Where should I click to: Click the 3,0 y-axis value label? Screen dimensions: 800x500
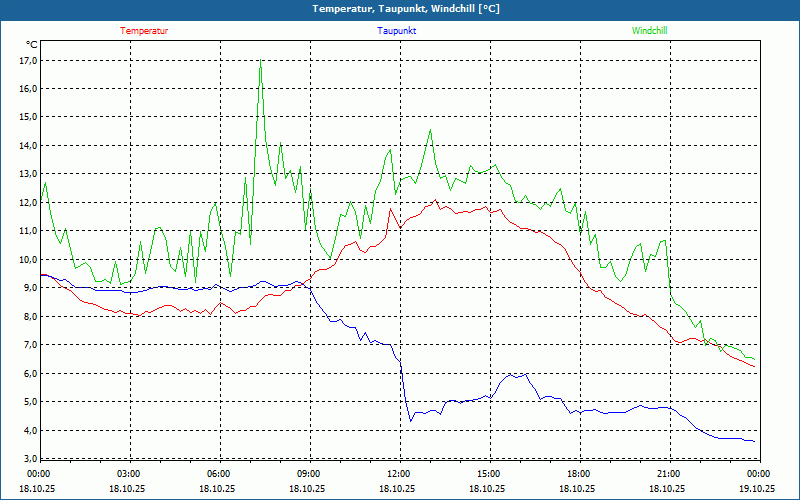tap(30, 459)
